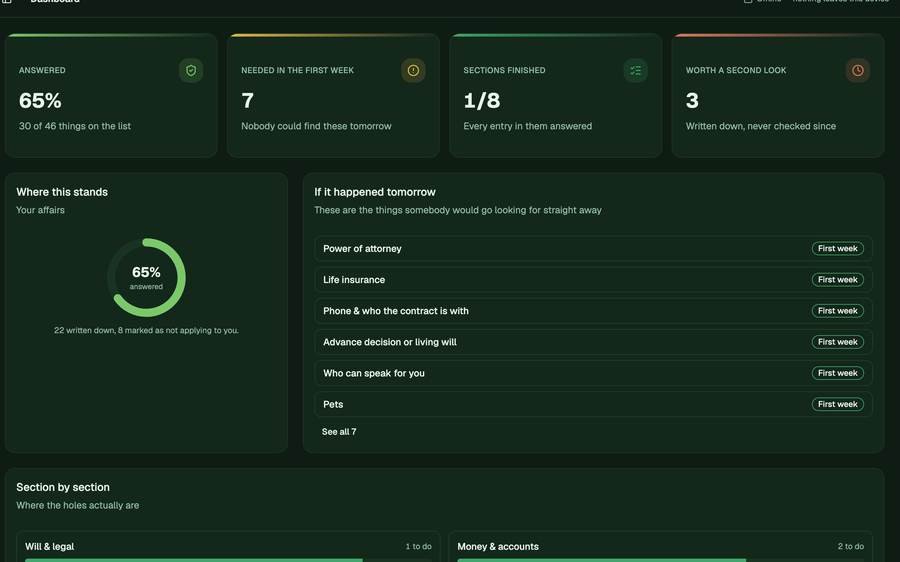Click Written down, never checked since text
900x562 pixels.
761,126
